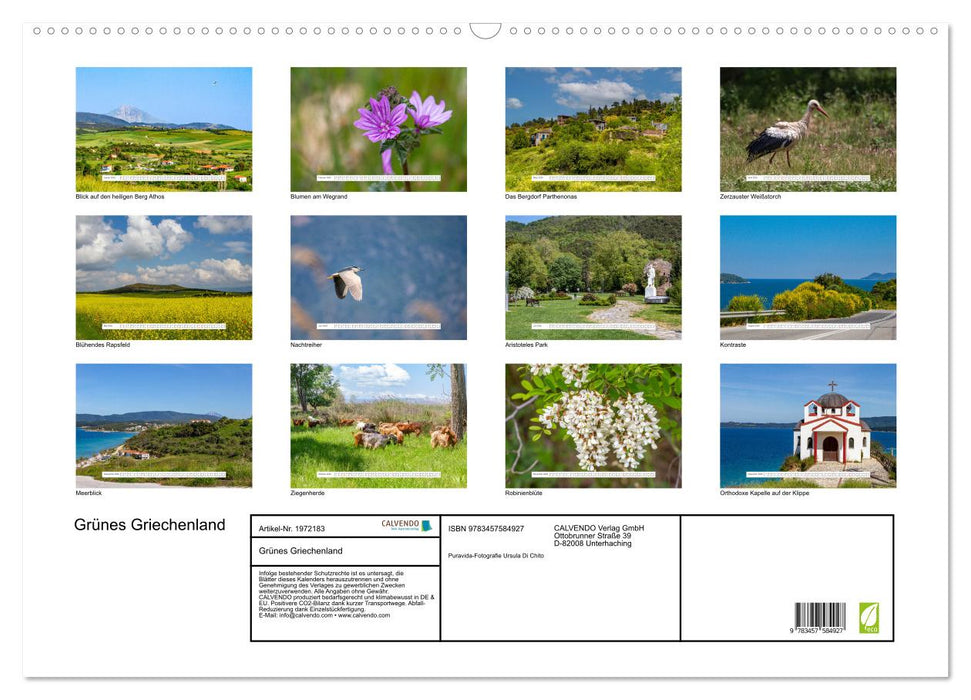Select the flying night heron photo

[x=378, y=277]
